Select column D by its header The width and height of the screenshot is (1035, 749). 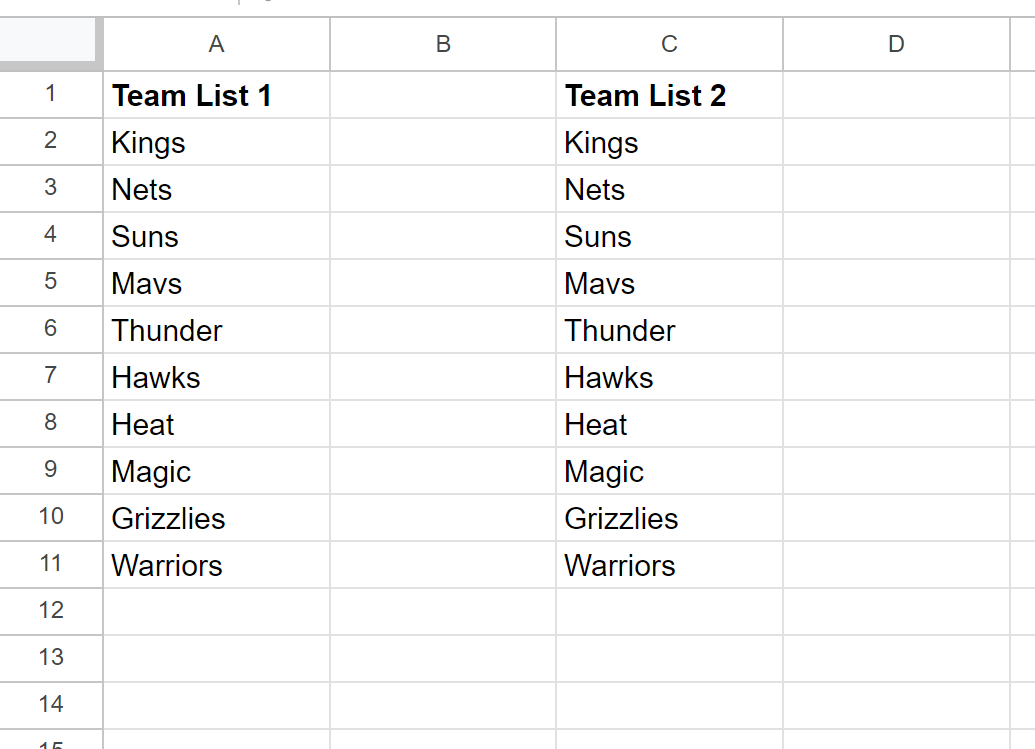click(896, 44)
